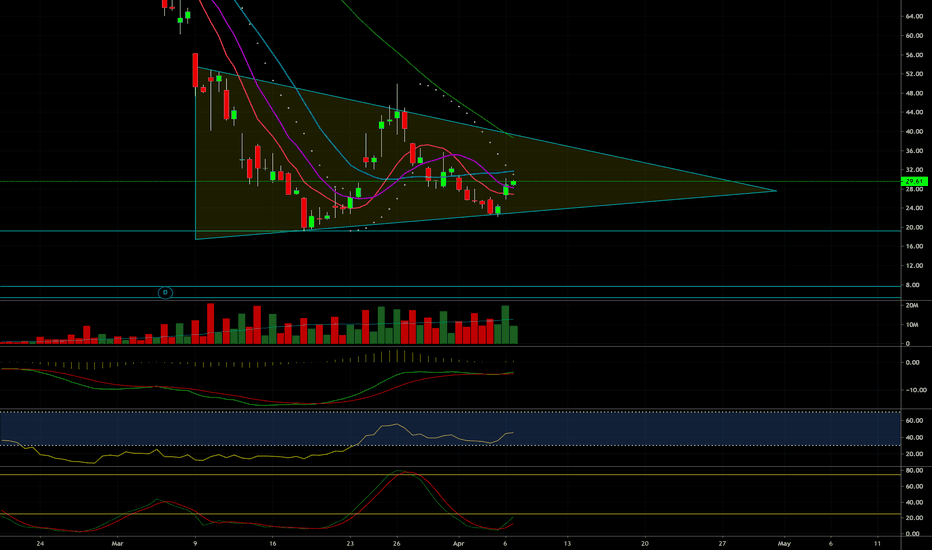Image resolution: width=932 pixels, height=550 pixels.
Task: Select the green current price label 29.61
Action: pyautogui.click(x=914, y=181)
